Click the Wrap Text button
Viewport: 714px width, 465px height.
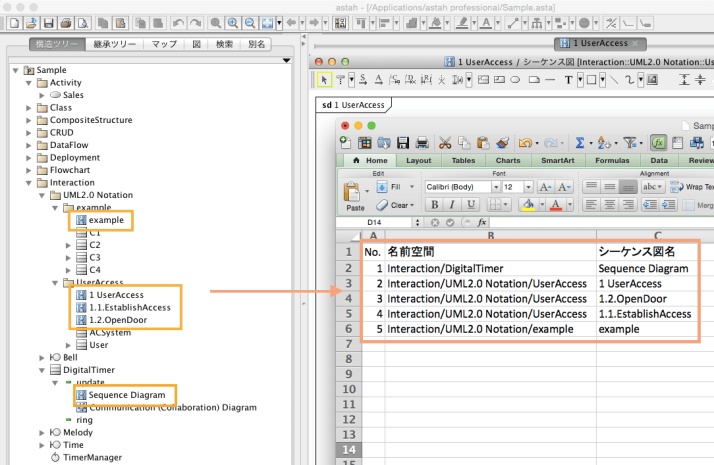(690, 187)
